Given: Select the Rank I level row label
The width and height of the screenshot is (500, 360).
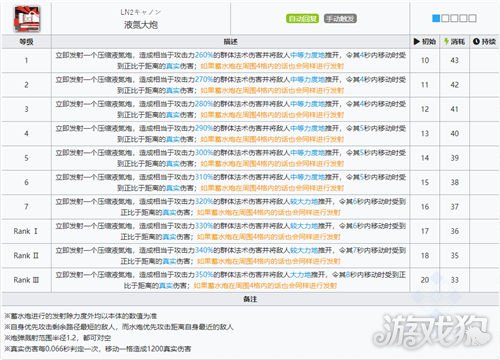Looking at the screenshot, I should 26,231.
